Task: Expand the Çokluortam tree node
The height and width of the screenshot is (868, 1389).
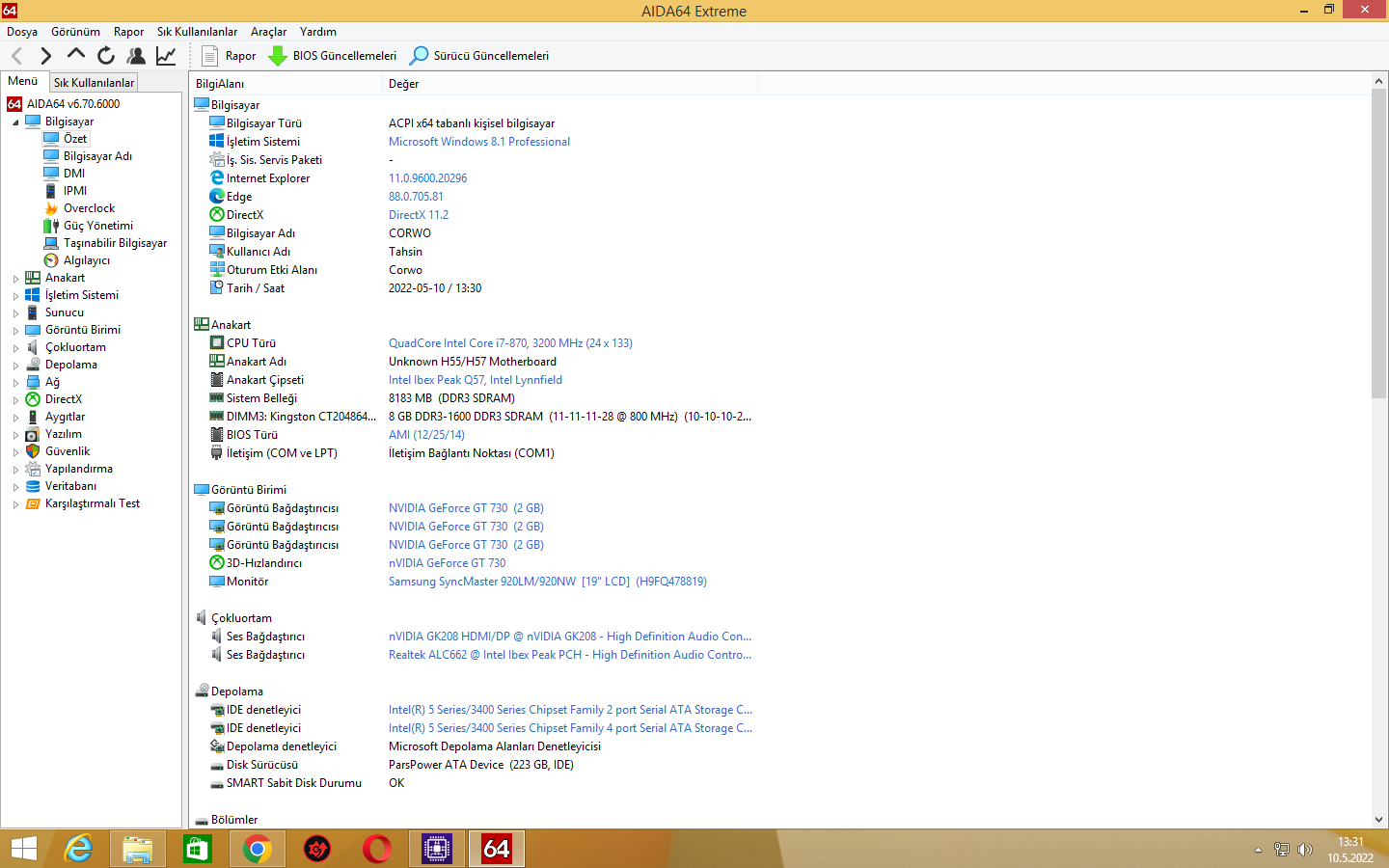Action: 15,348
